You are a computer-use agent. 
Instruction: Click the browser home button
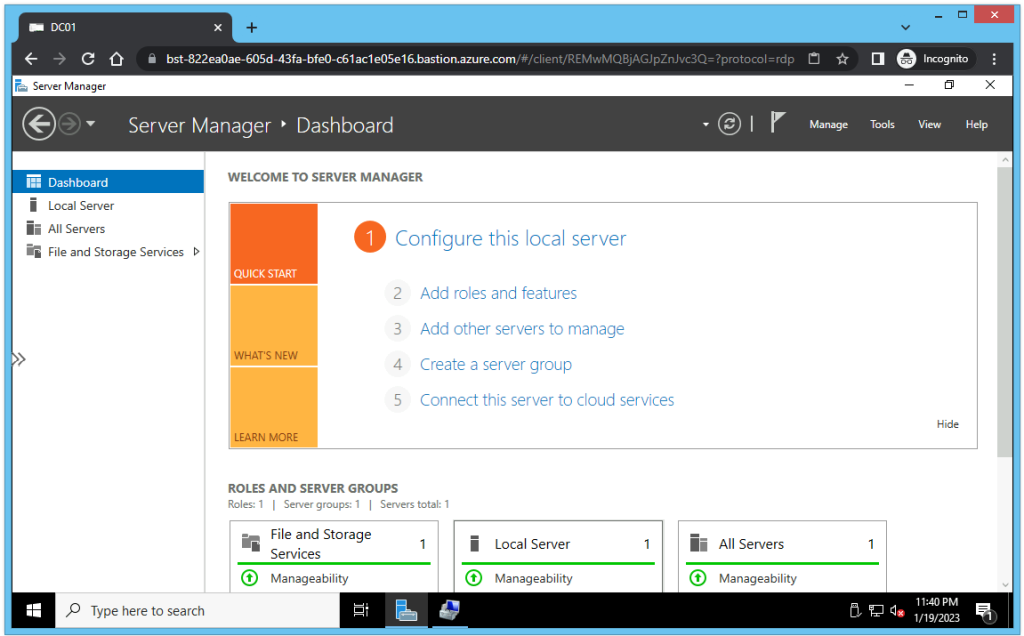click(x=116, y=59)
